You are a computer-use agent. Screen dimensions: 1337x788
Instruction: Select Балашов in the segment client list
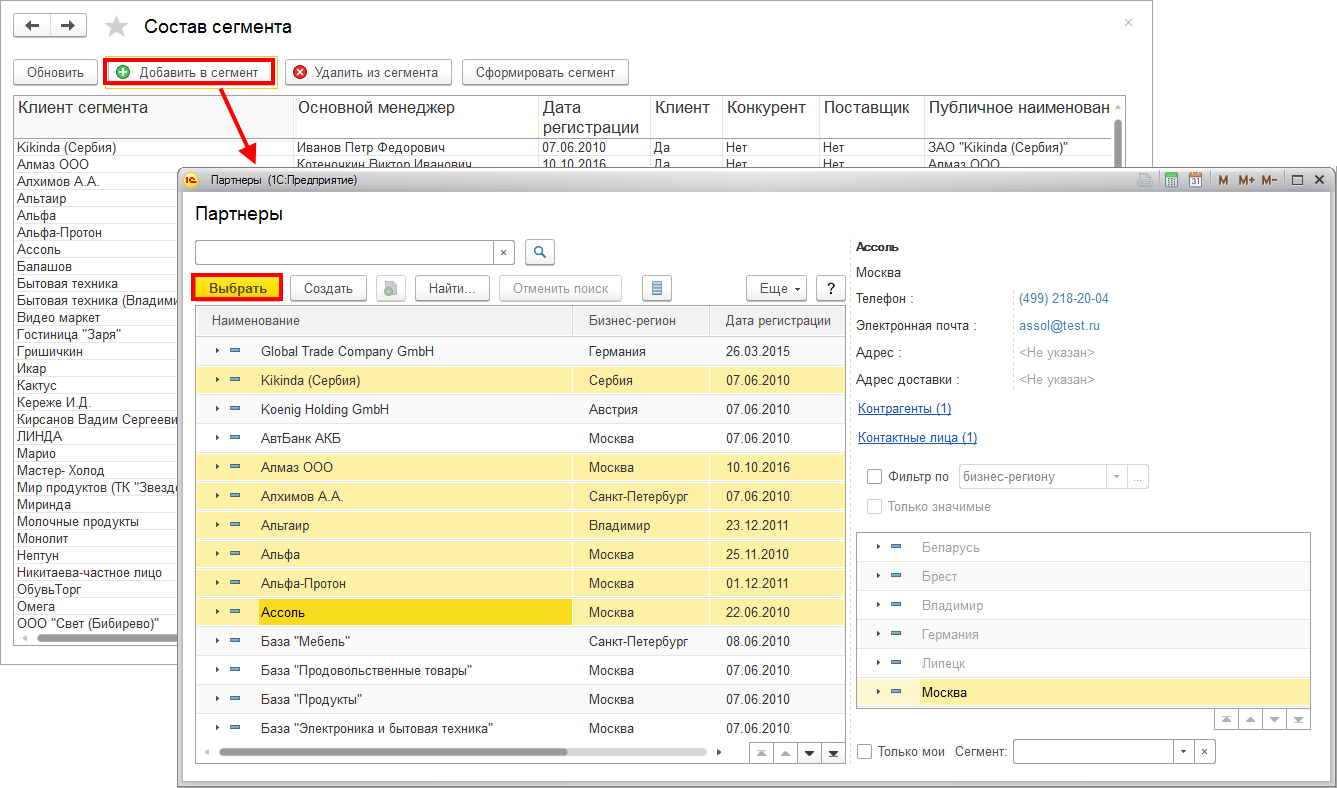pos(44,267)
